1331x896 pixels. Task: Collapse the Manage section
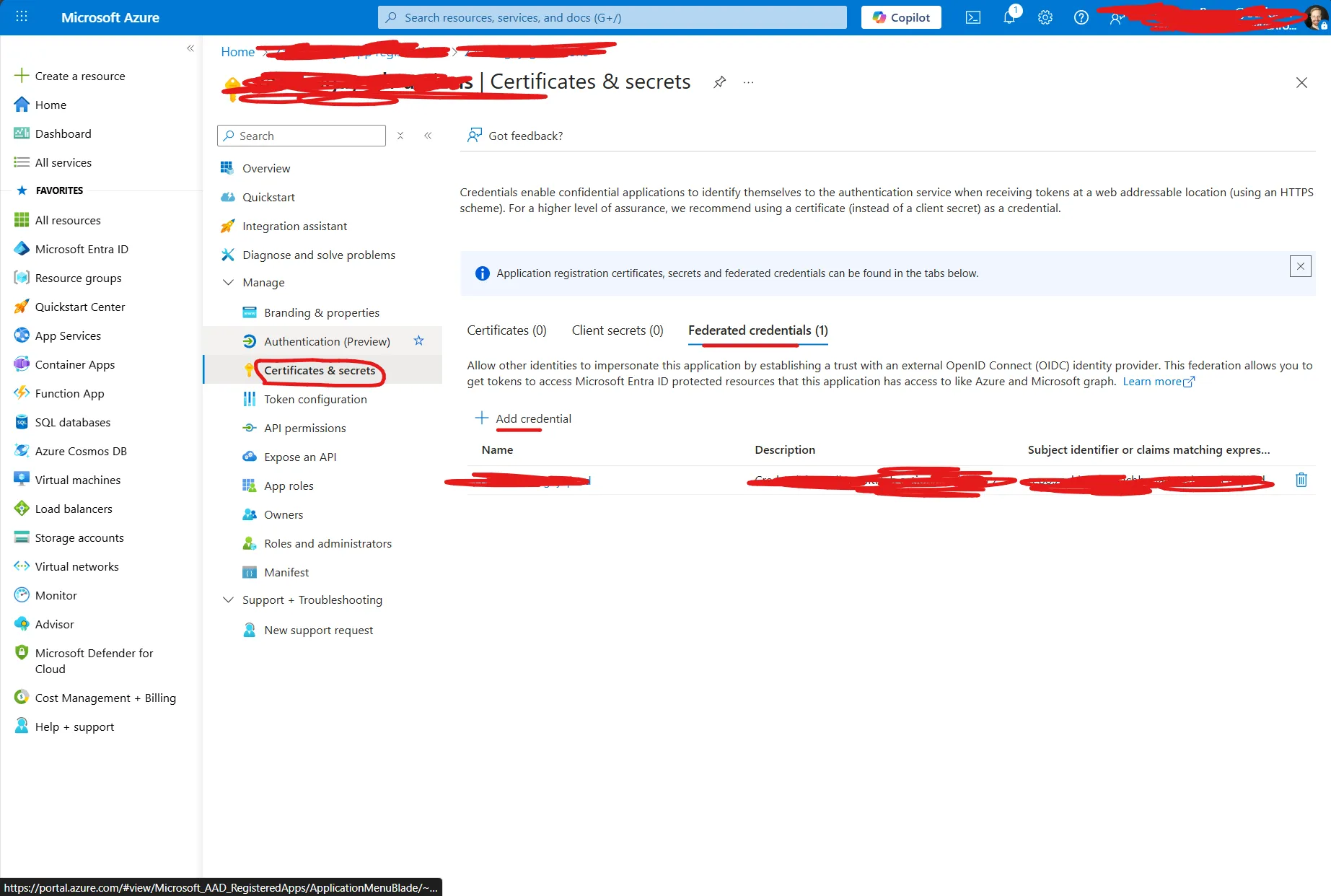coord(228,282)
